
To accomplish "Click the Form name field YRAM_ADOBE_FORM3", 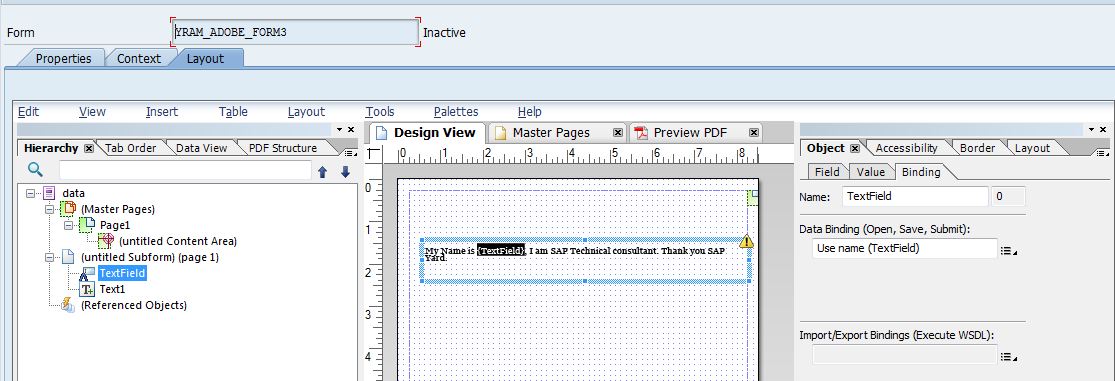I will pos(295,33).
